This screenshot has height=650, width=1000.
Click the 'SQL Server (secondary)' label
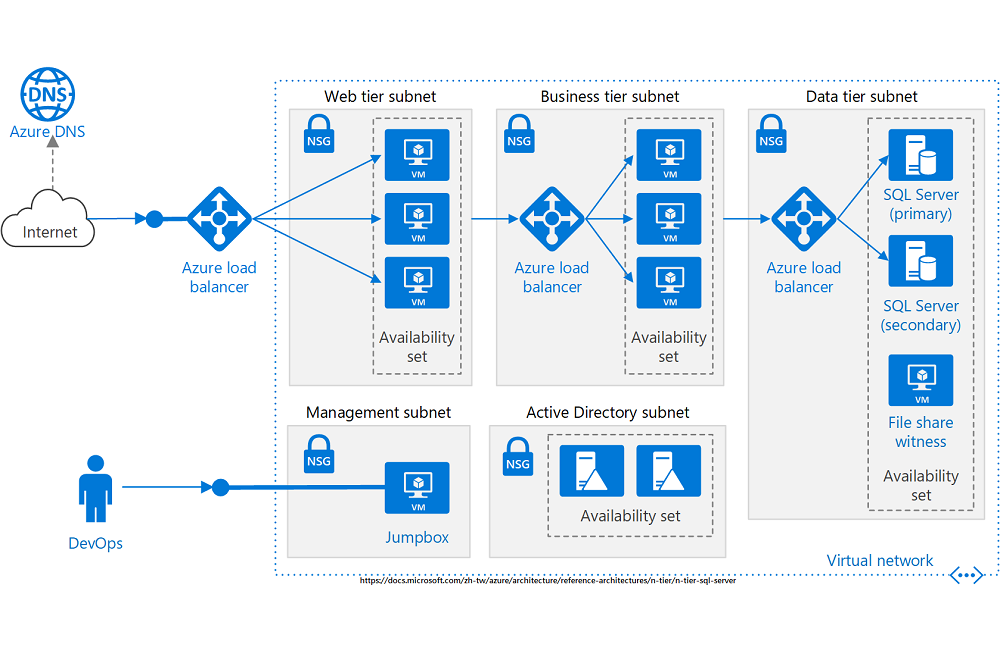coord(921,315)
